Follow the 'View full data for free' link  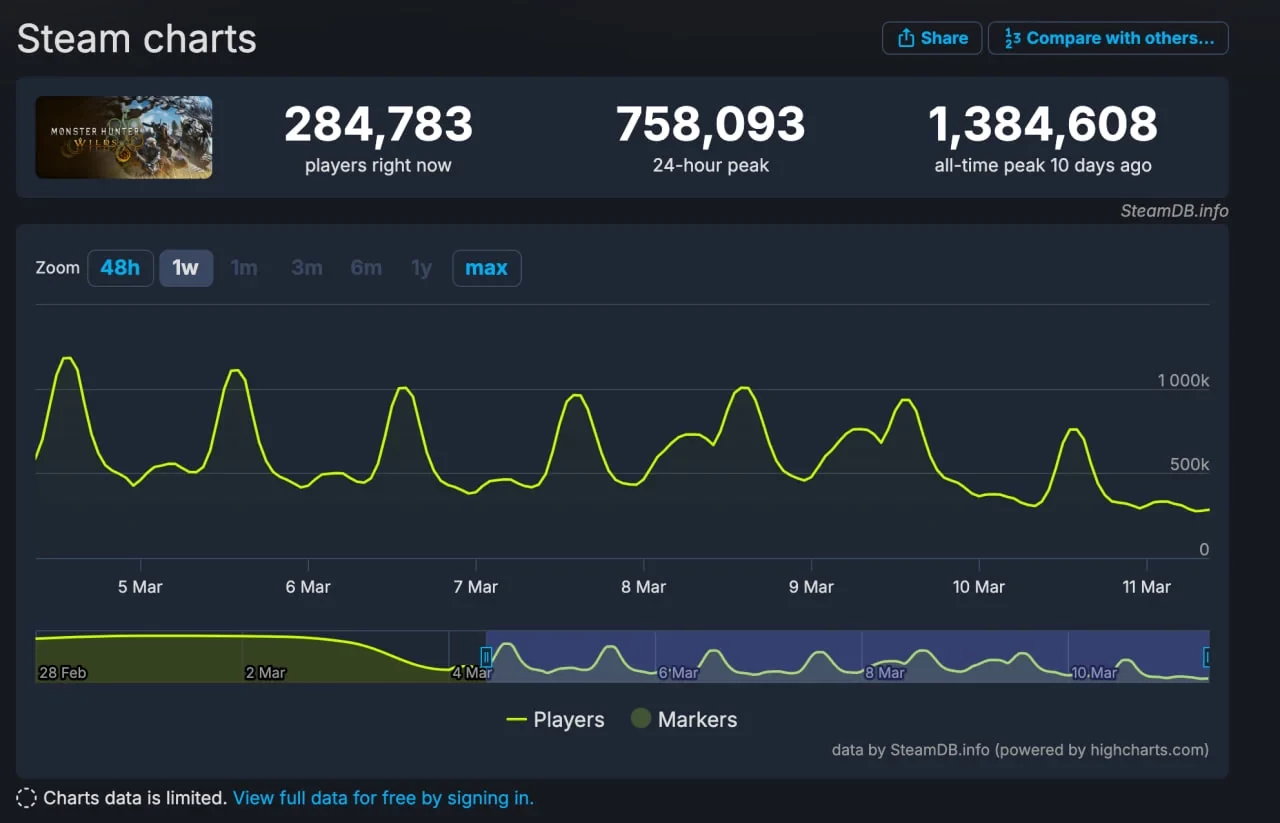point(383,798)
